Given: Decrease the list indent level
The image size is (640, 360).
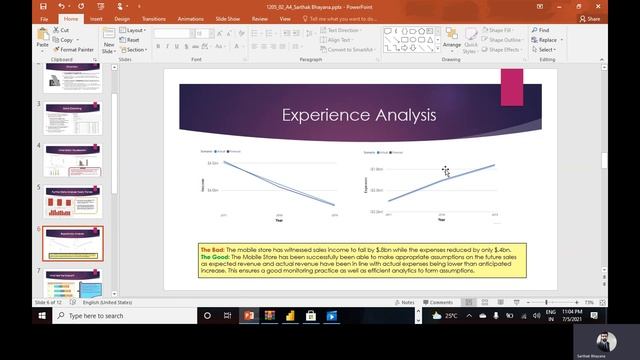Looking at the screenshot, I should pos(287,33).
